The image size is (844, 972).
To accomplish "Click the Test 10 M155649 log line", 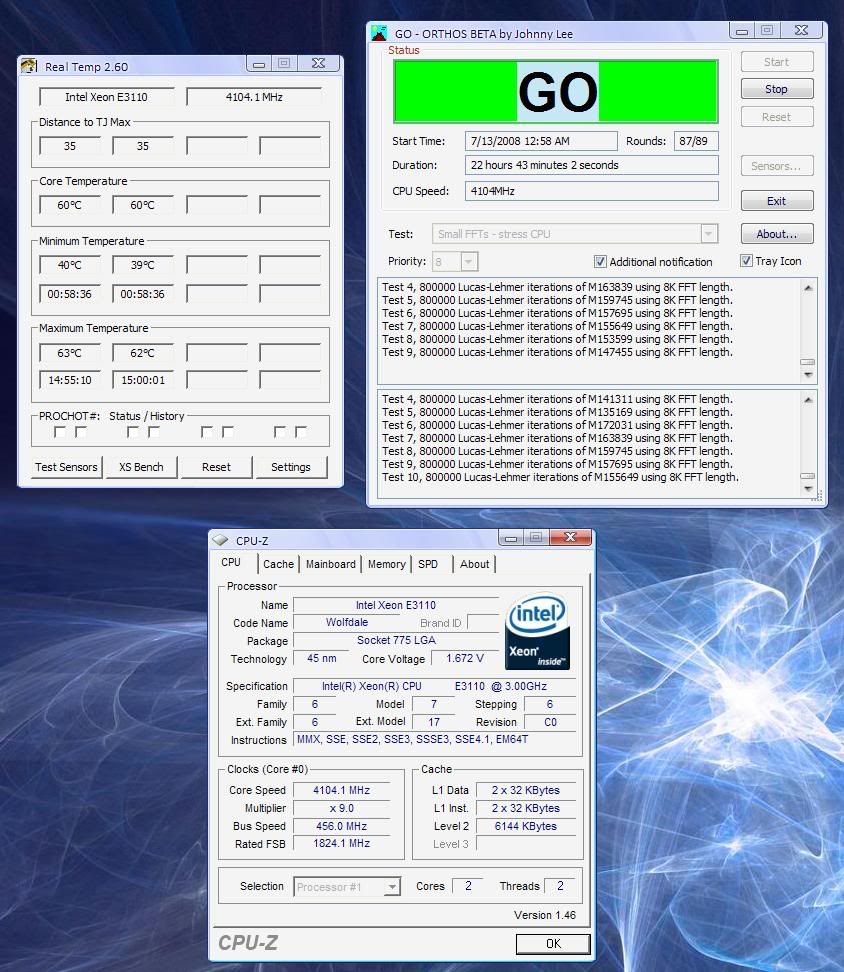I will pos(560,477).
